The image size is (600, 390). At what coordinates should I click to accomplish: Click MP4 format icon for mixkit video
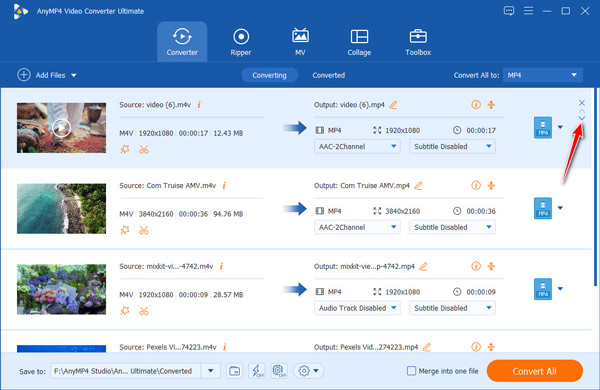(x=543, y=289)
